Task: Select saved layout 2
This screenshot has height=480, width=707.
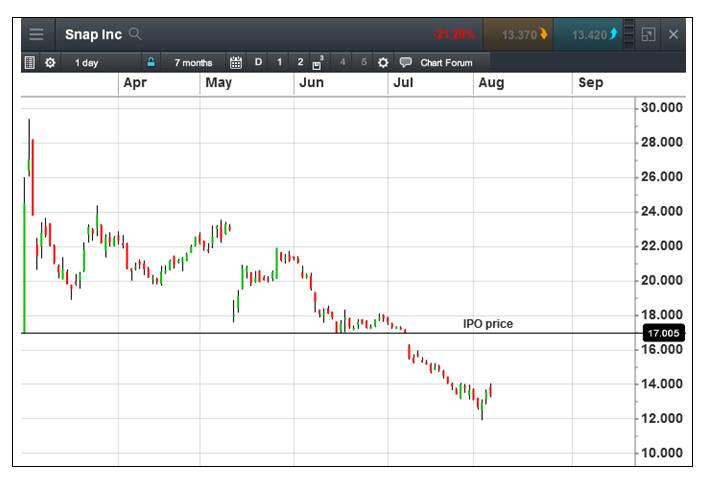Action: [300, 62]
